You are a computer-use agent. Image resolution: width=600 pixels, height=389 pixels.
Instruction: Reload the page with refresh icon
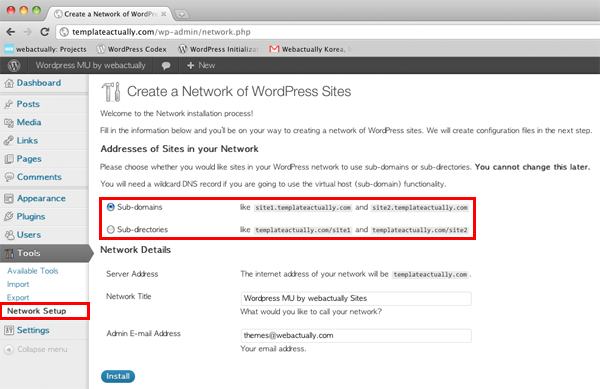45,32
